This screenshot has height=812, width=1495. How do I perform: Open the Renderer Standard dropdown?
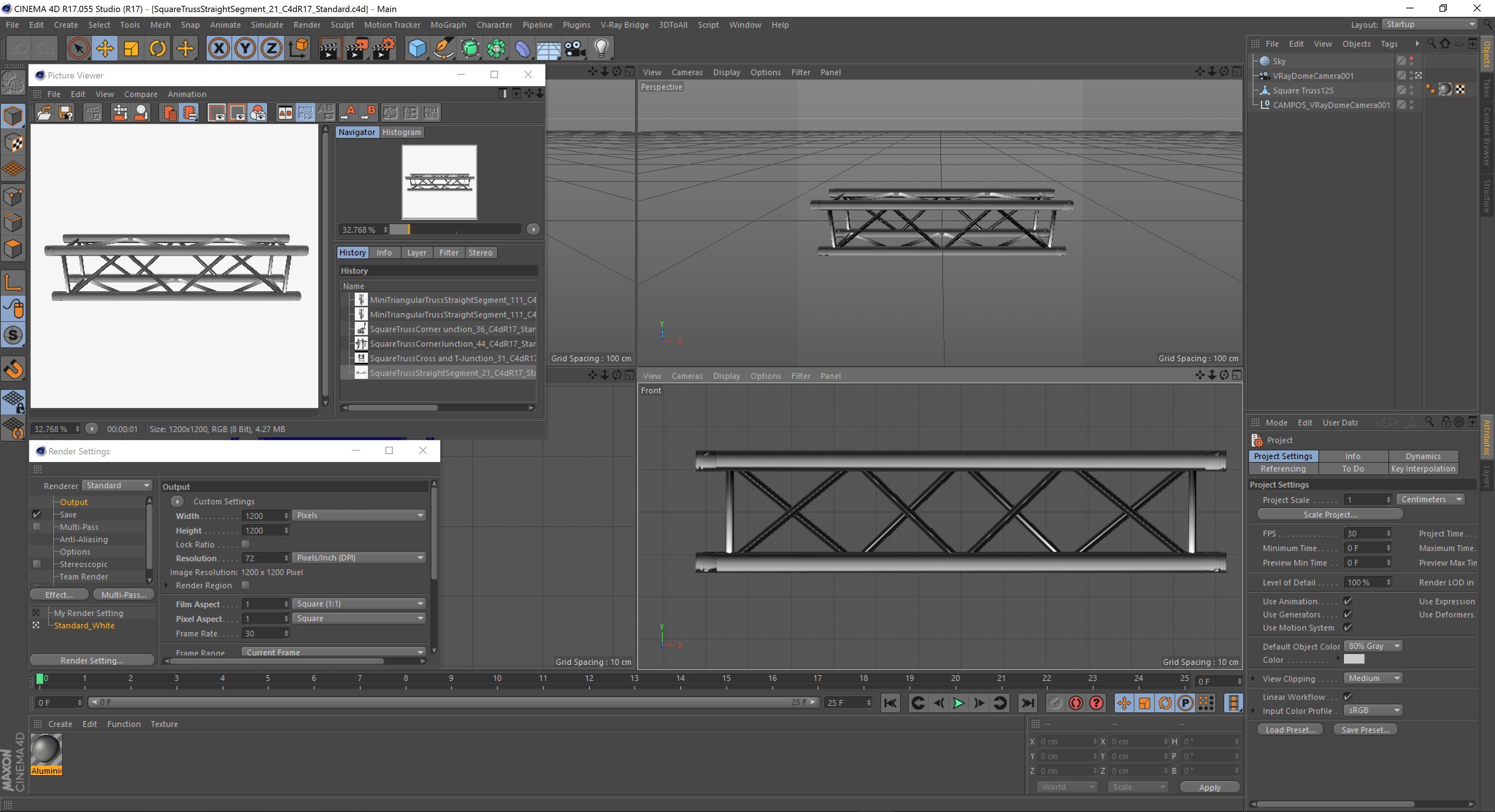(x=117, y=485)
